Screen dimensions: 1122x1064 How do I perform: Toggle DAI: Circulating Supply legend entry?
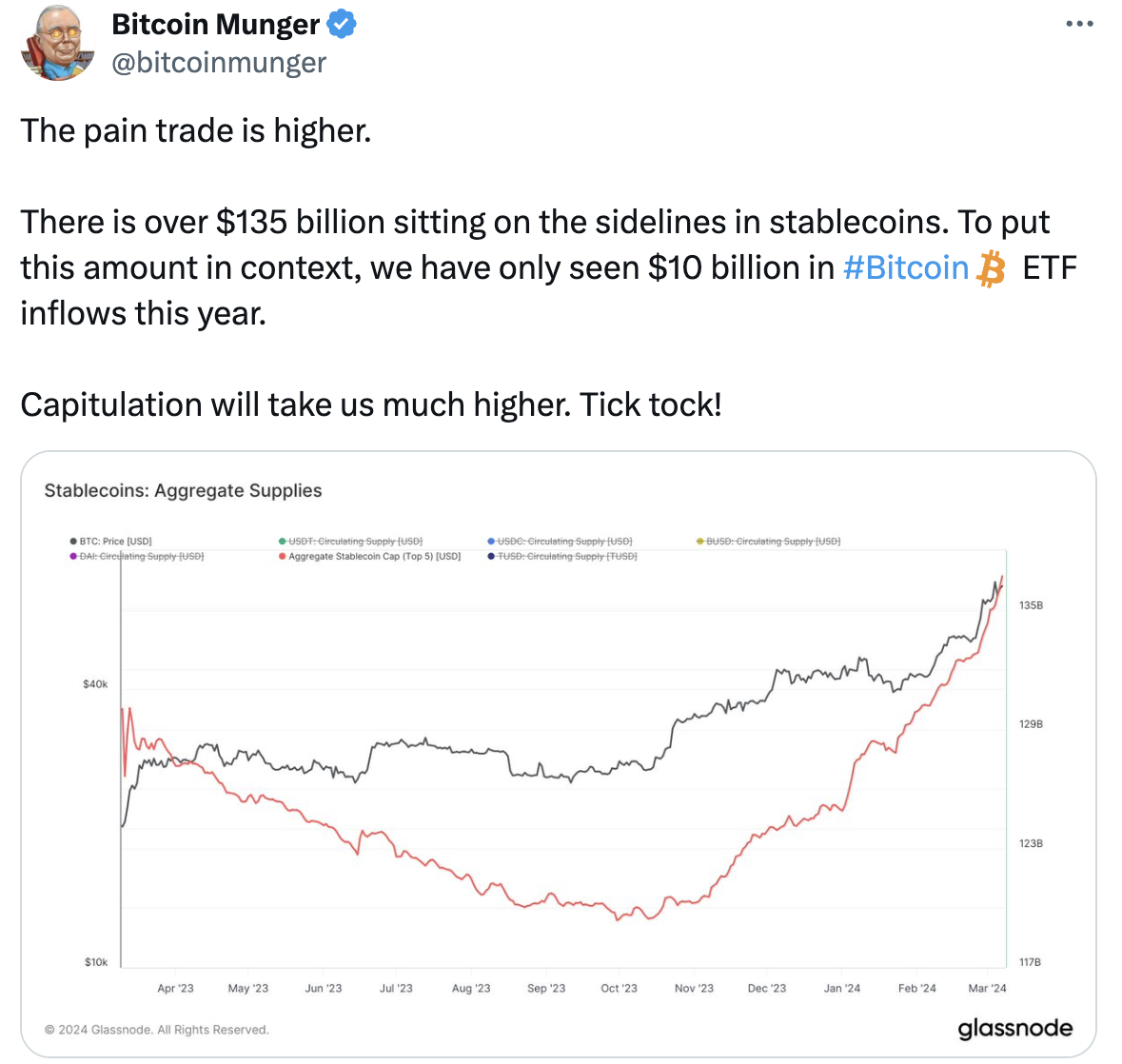[137, 556]
